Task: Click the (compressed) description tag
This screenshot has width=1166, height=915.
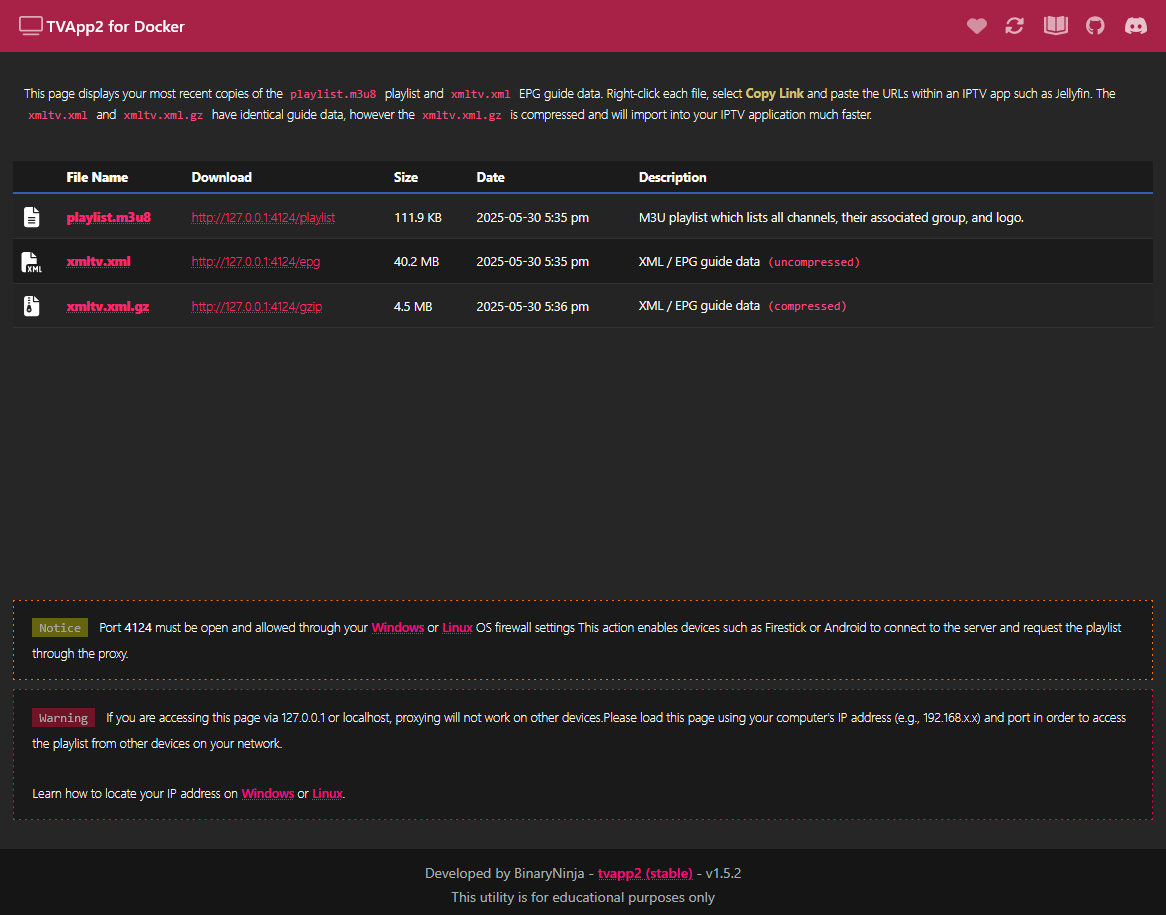Action: coord(808,306)
